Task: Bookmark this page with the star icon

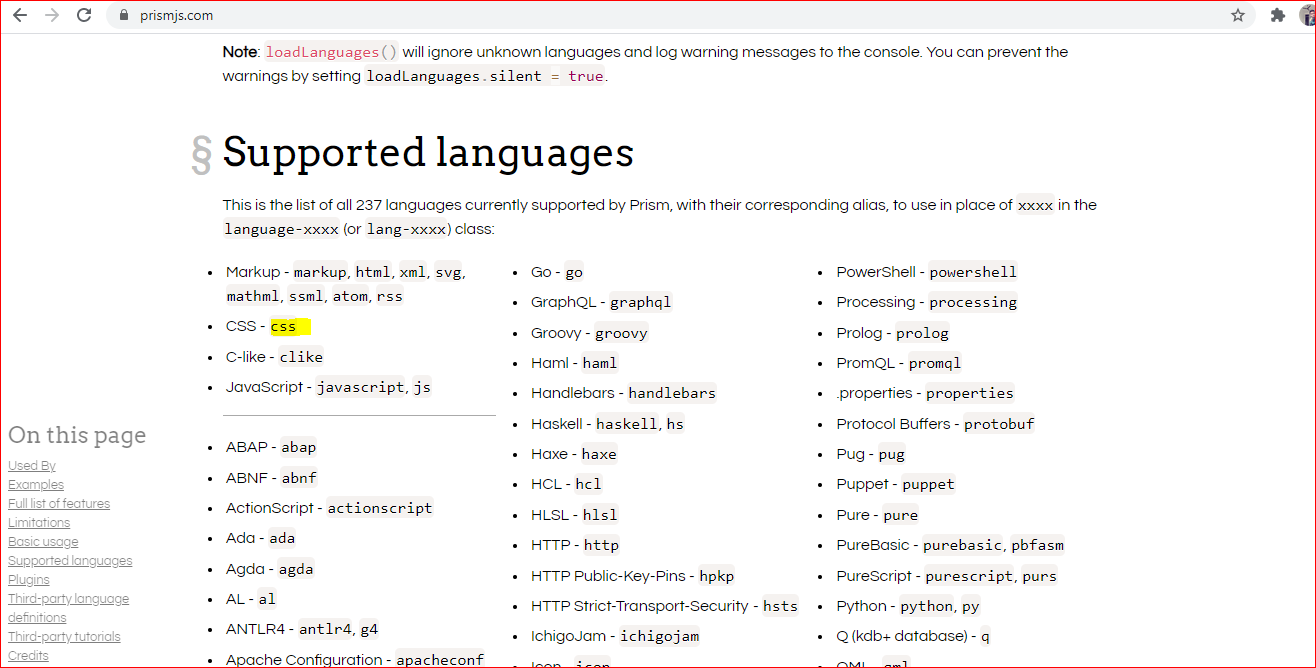Action: point(1238,15)
